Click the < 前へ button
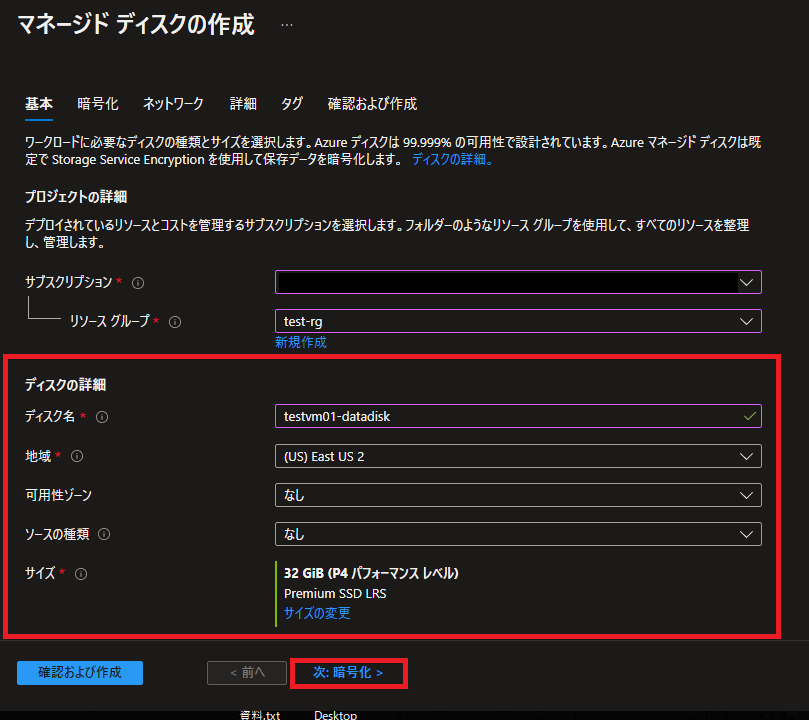809x720 pixels. [x=247, y=673]
